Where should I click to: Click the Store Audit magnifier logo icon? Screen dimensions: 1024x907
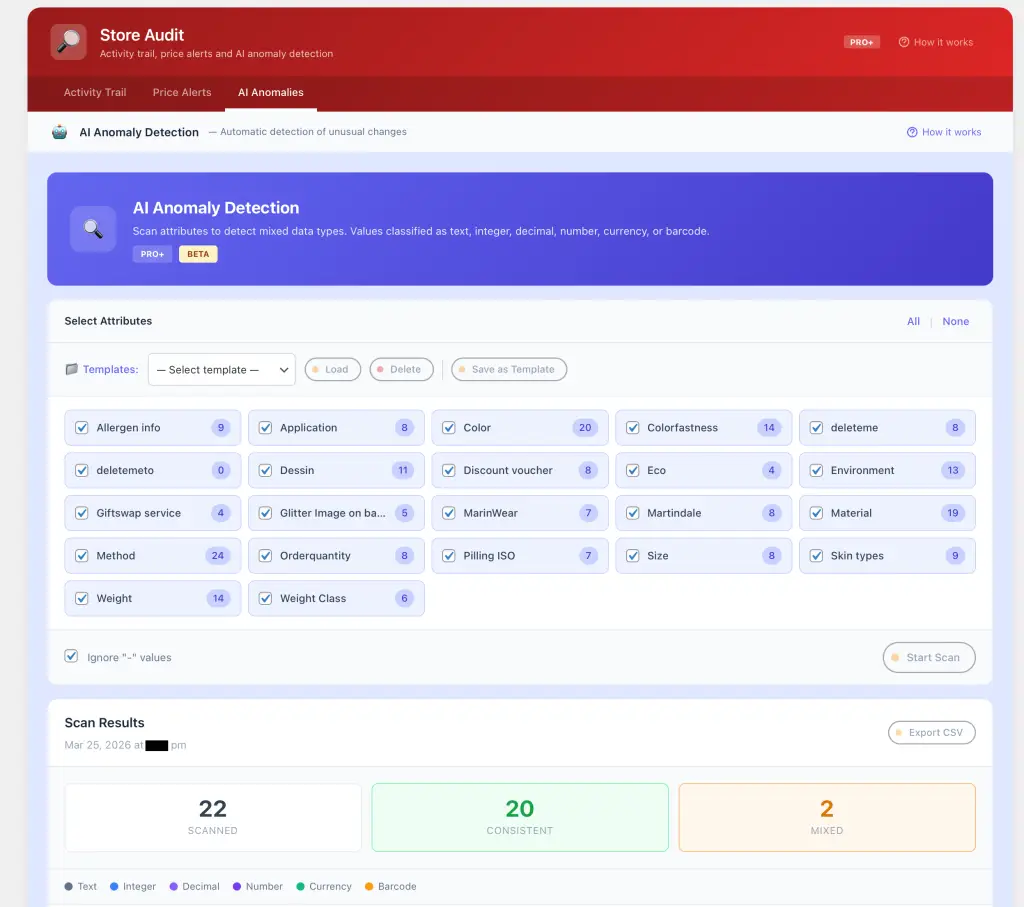(69, 42)
